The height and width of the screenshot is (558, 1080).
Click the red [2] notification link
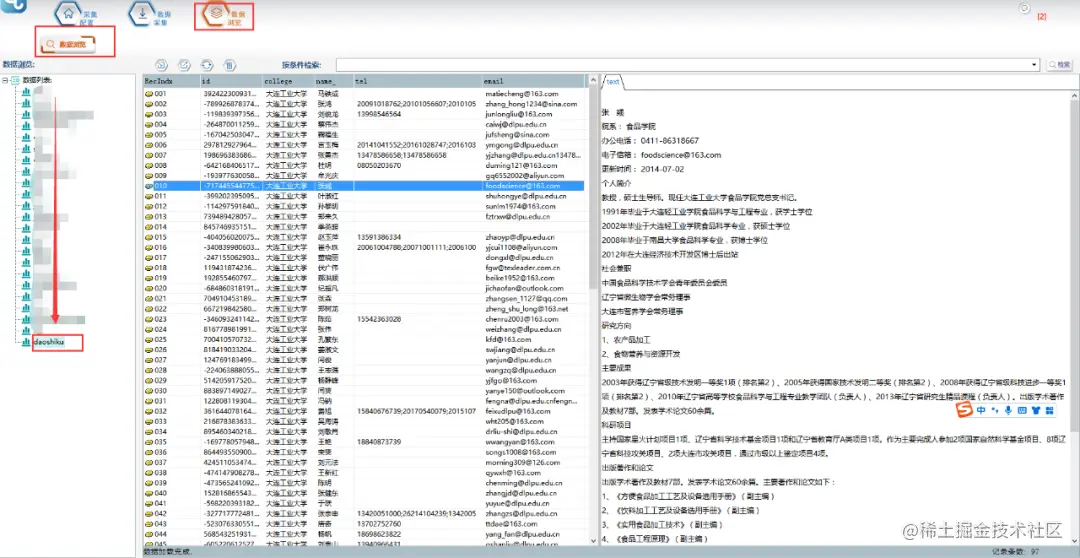click(x=1041, y=16)
